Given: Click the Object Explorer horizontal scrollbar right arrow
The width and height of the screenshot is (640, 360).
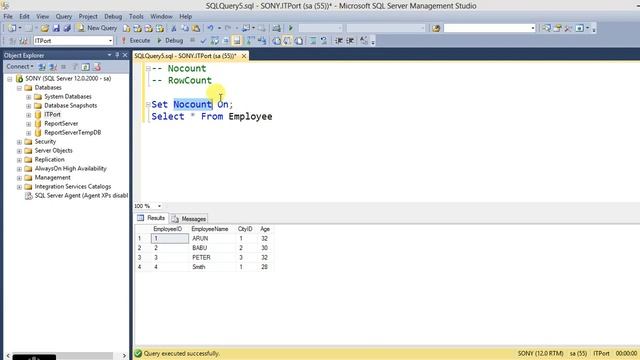Looking at the screenshot, I should coord(124,356).
